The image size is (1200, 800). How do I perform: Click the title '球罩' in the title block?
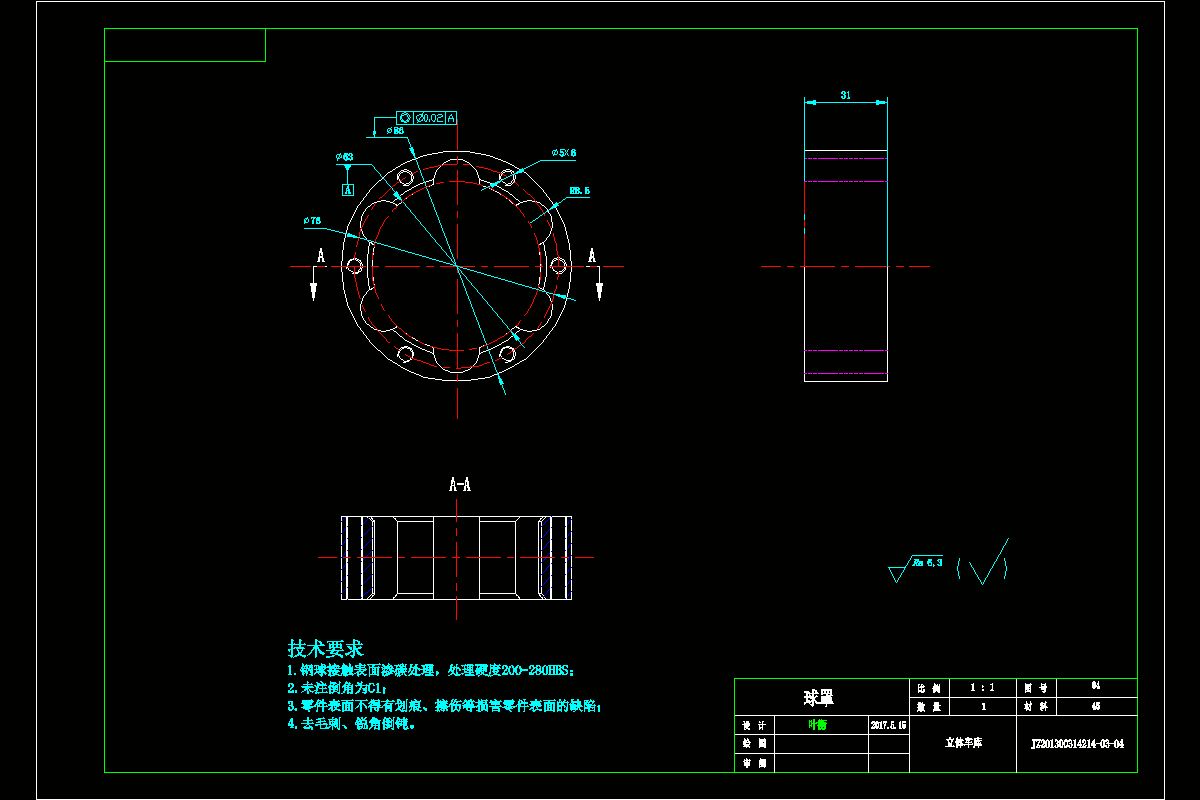point(818,697)
